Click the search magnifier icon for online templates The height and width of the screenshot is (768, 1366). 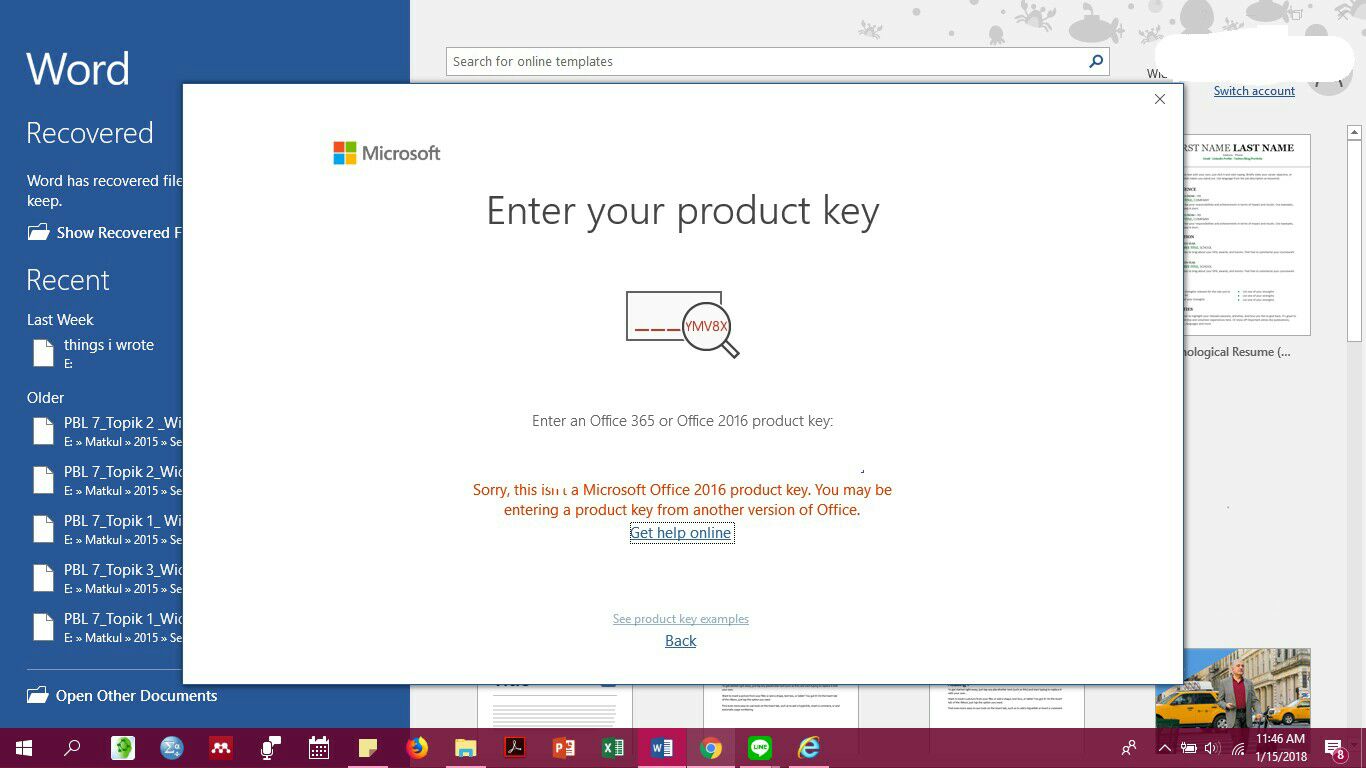(1096, 61)
